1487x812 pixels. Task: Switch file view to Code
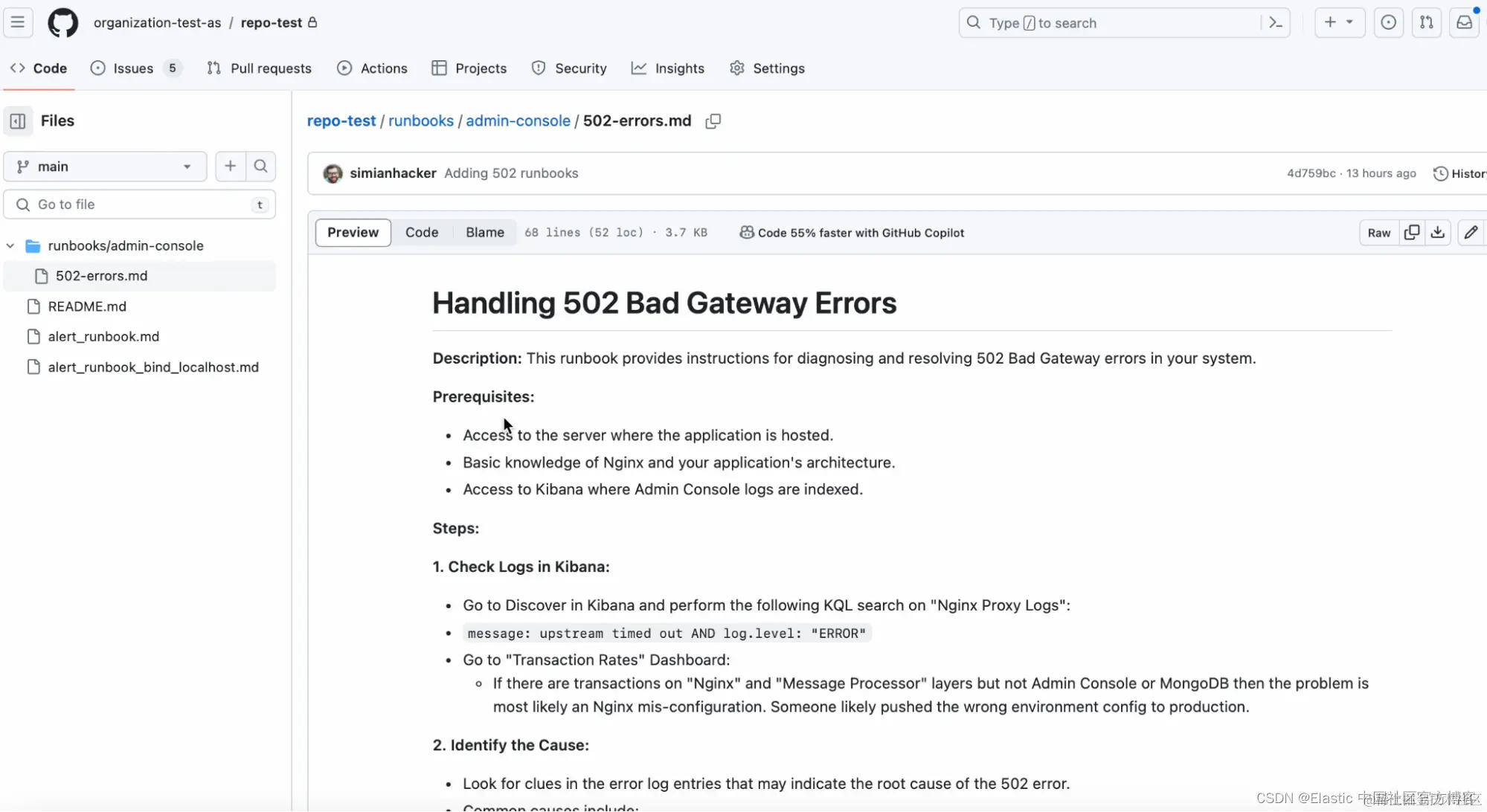click(x=421, y=233)
